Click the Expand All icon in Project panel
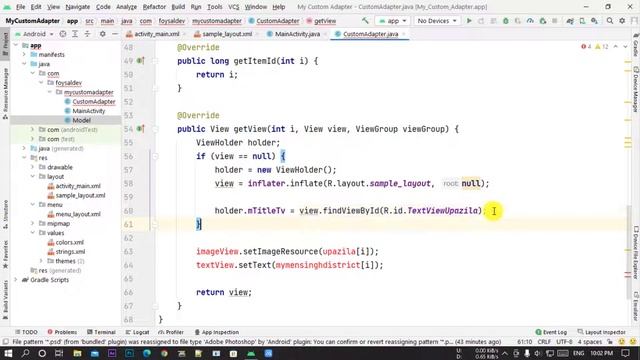The height and width of the screenshot is (360, 640). (75, 34)
